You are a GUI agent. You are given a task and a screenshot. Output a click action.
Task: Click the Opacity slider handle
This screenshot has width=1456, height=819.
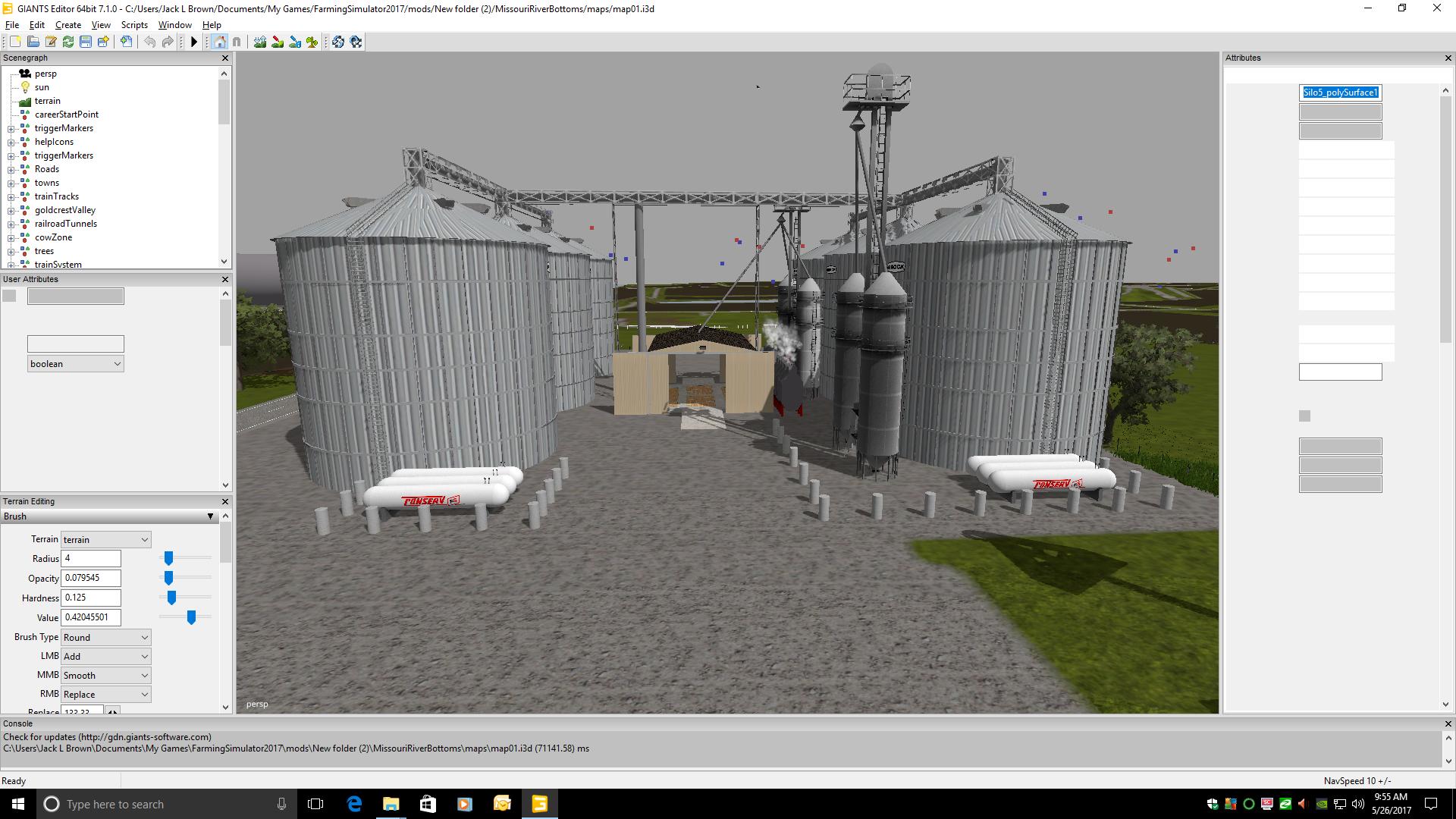tap(168, 578)
